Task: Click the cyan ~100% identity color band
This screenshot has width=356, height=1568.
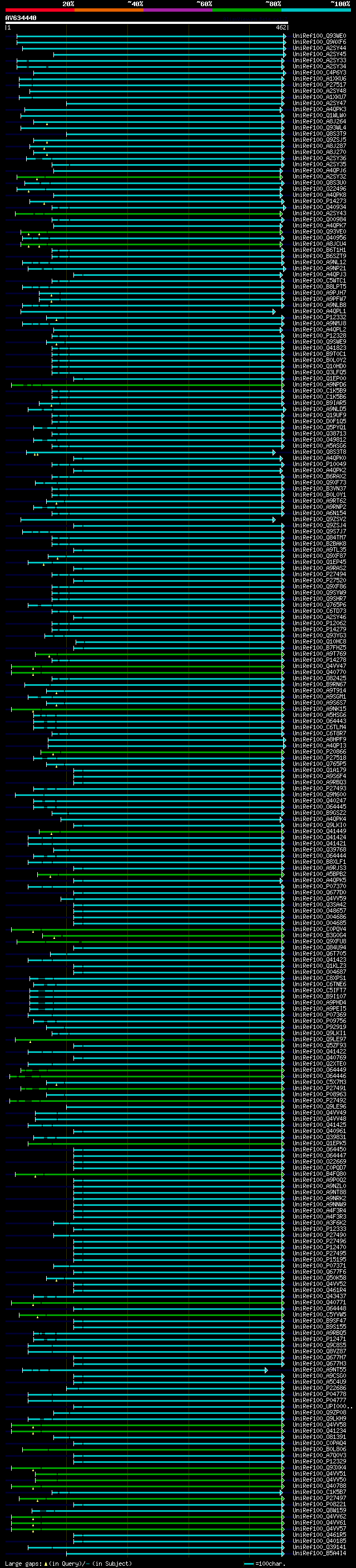Action: click(316, 10)
